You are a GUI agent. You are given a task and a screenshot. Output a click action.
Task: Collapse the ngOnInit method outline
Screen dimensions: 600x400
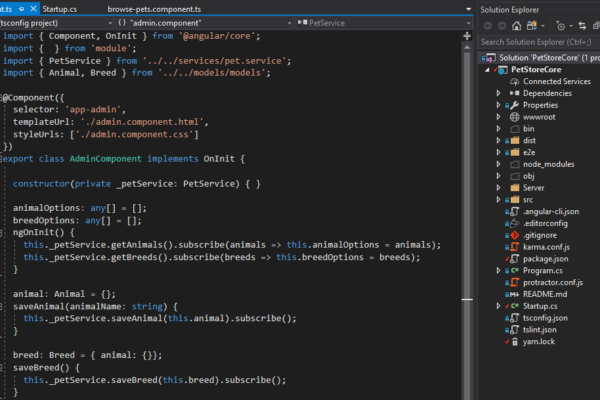click(x=1, y=232)
